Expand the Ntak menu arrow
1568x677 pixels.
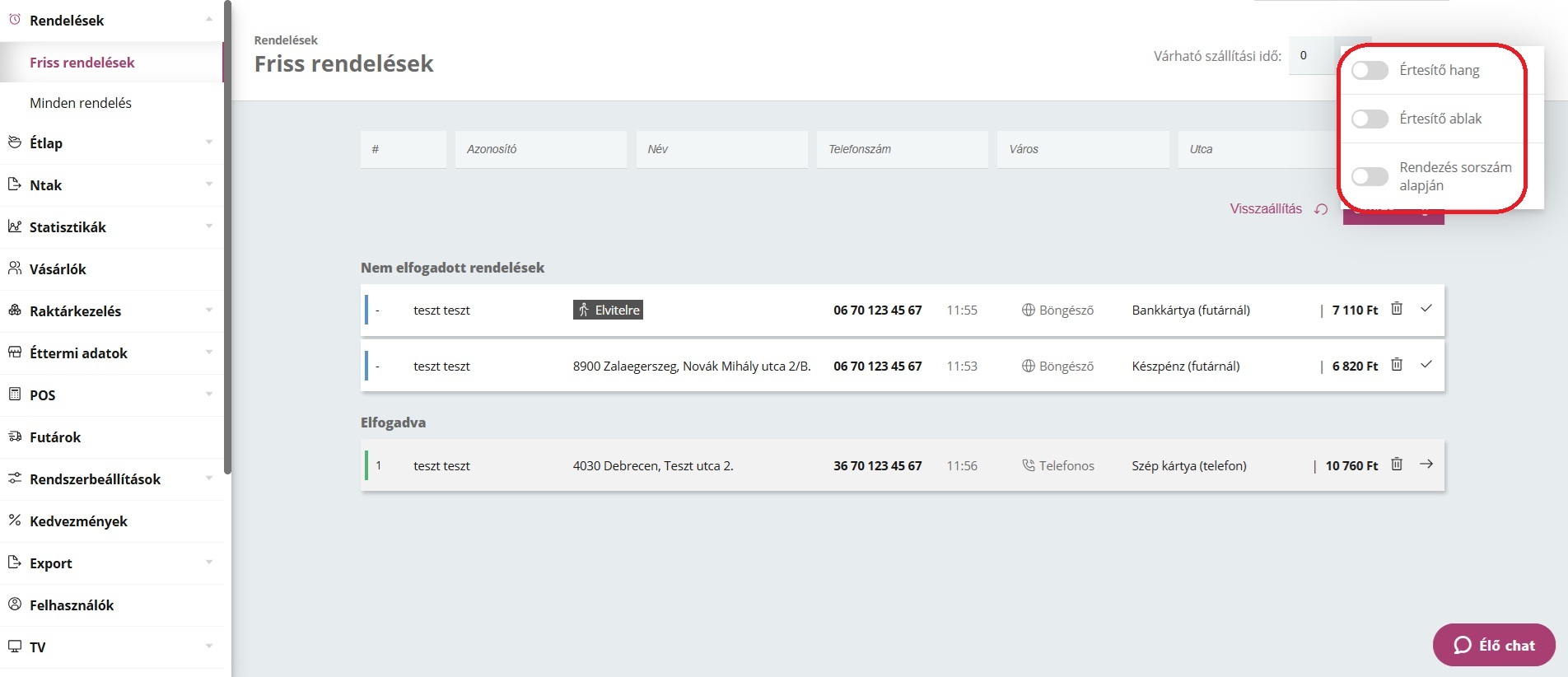(x=209, y=184)
